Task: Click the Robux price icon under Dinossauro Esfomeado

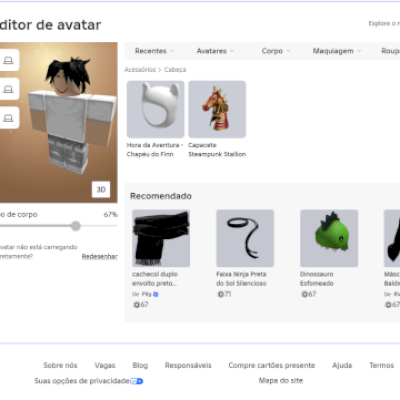Action: [304, 294]
